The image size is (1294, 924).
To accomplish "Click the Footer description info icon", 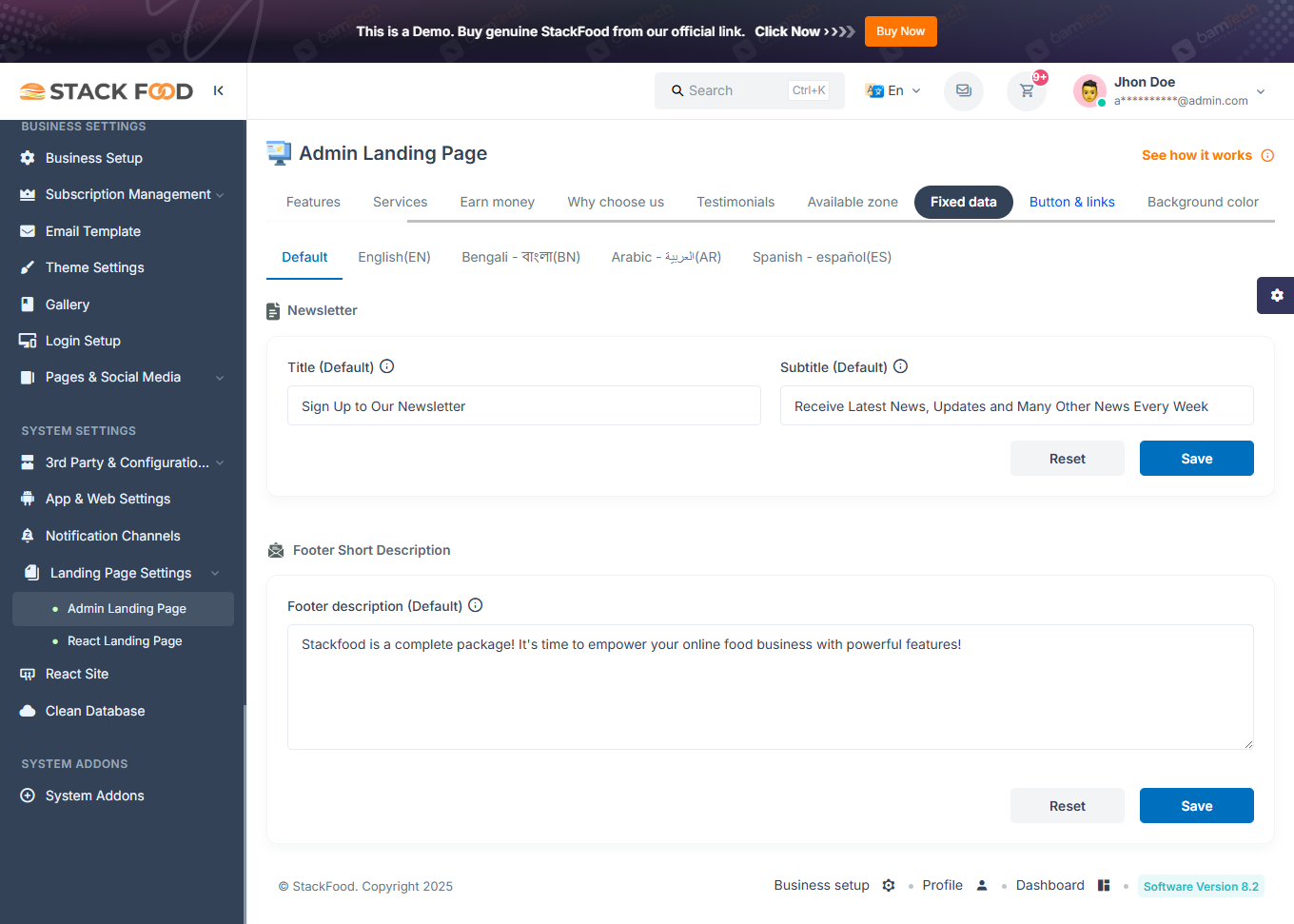I will pyautogui.click(x=476, y=605).
